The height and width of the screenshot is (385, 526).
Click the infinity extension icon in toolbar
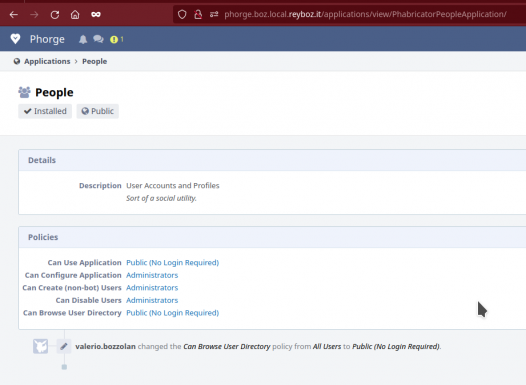(96, 14)
